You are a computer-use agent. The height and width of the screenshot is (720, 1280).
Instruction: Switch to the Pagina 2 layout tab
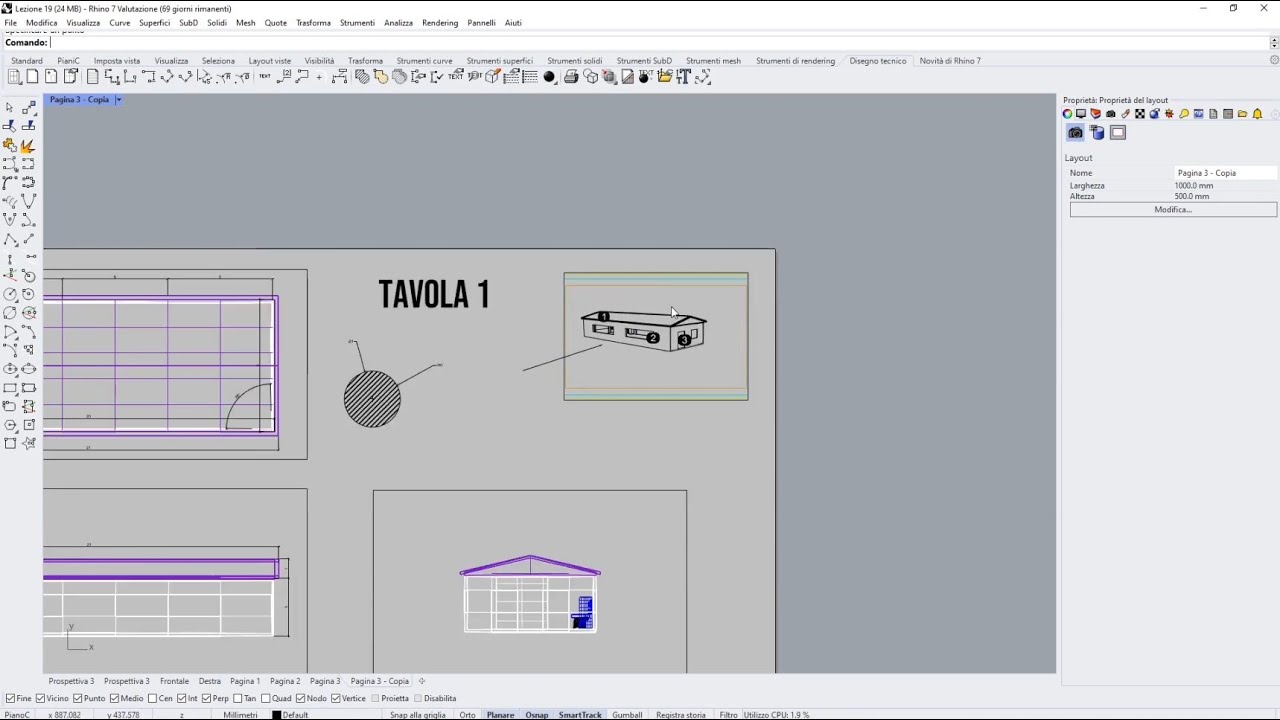[285, 682]
